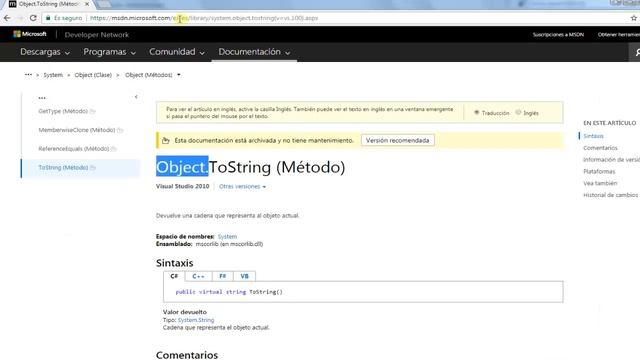
Task: Bookmark page with star icon
Action: pyautogui.click(x=633, y=18)
